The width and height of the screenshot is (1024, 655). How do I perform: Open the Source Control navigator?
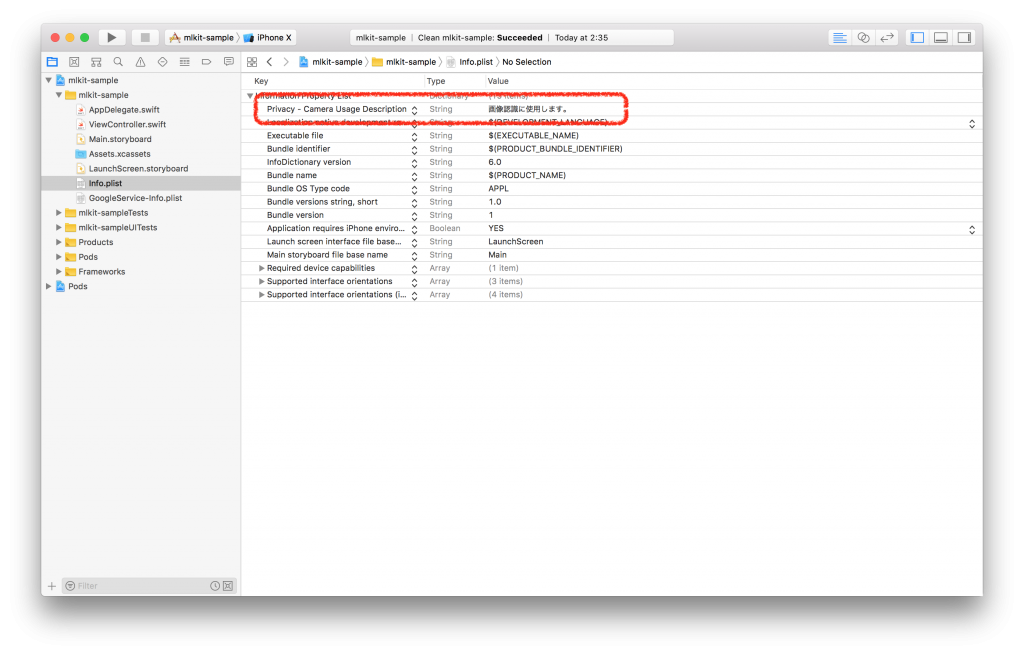coord(74,62)
